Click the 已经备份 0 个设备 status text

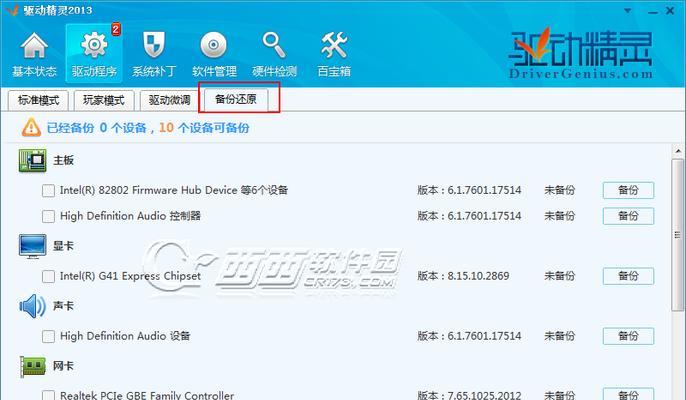click(96, 128)
